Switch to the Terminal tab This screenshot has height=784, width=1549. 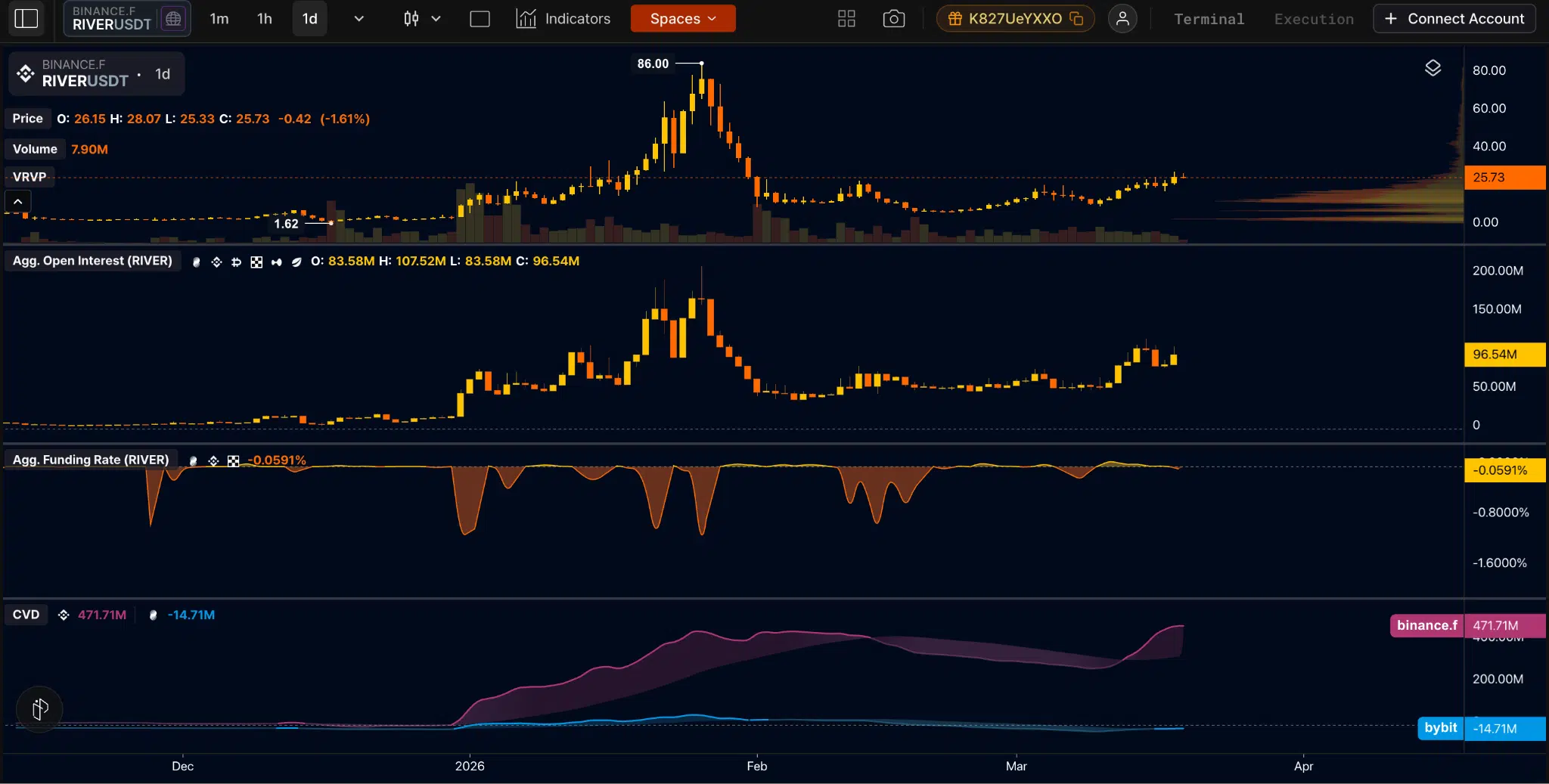coord(1208,18)
